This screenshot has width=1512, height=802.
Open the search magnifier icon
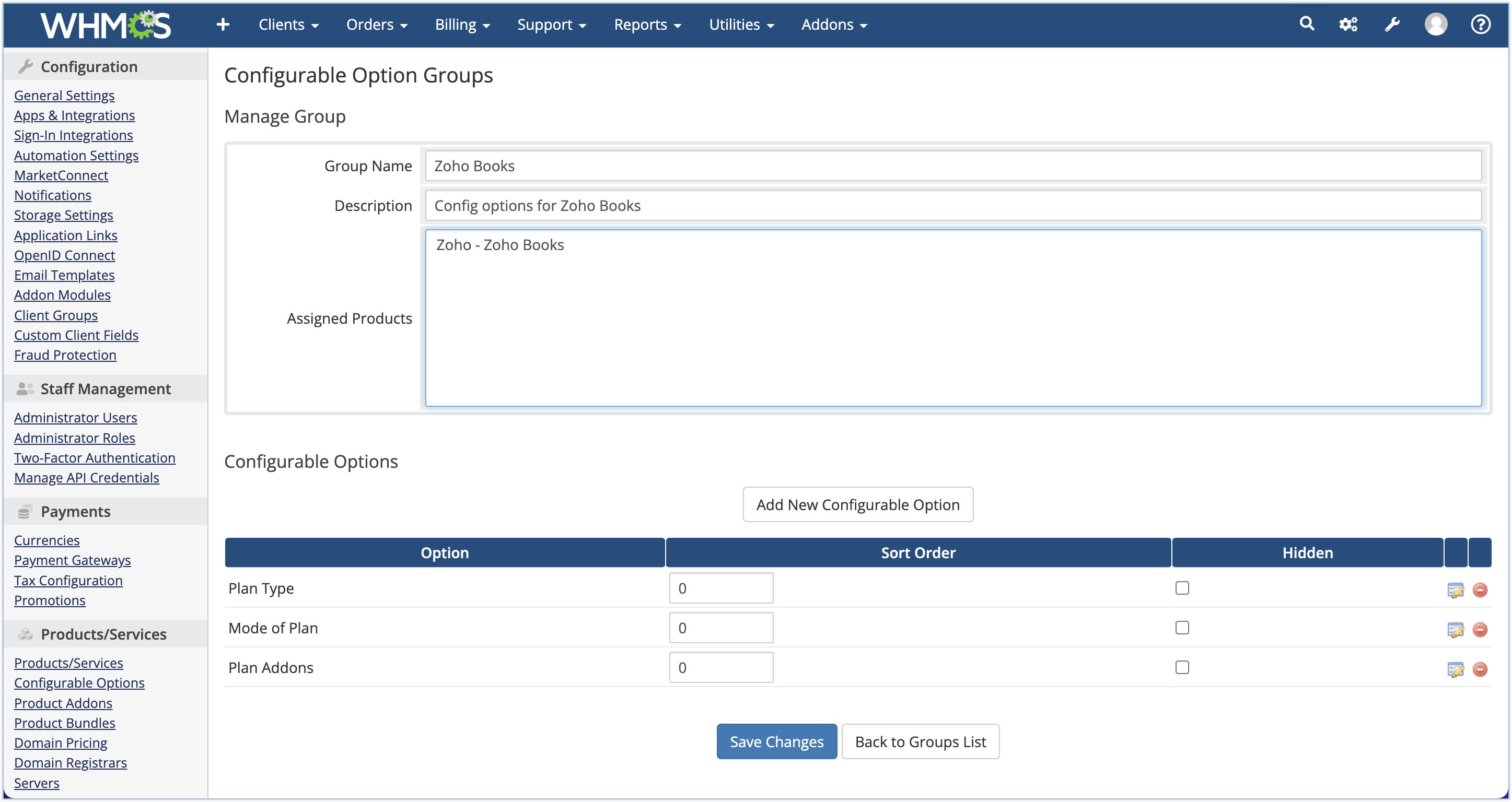pos(1307,23)
